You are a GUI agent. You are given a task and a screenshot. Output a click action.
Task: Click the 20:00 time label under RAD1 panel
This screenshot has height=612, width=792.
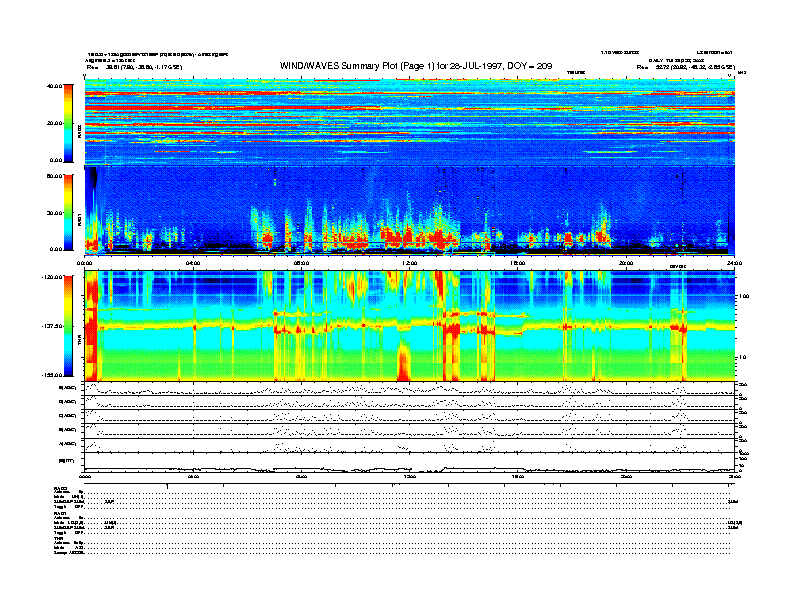coord(626,263)
